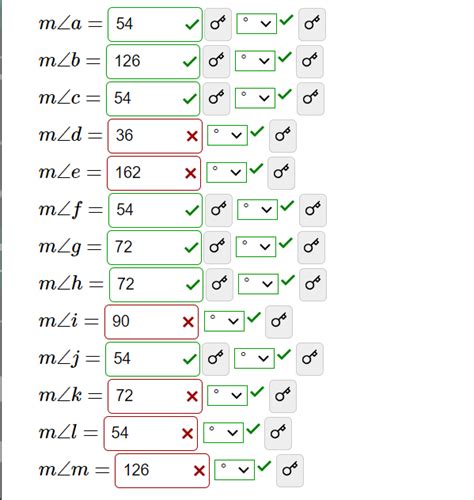474x500 pixels.
Task: Click the key icon at end of m∠m row
Action: 290,471
